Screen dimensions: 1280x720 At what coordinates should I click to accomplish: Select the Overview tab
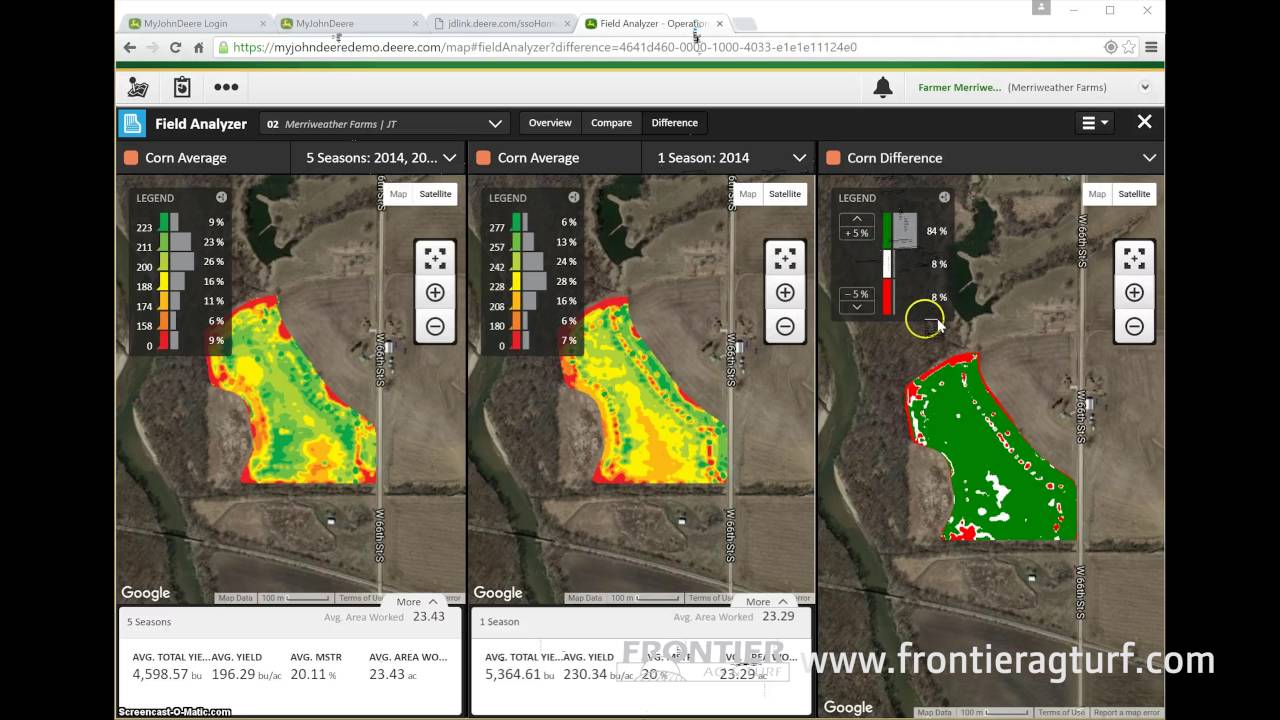point(550,123)
